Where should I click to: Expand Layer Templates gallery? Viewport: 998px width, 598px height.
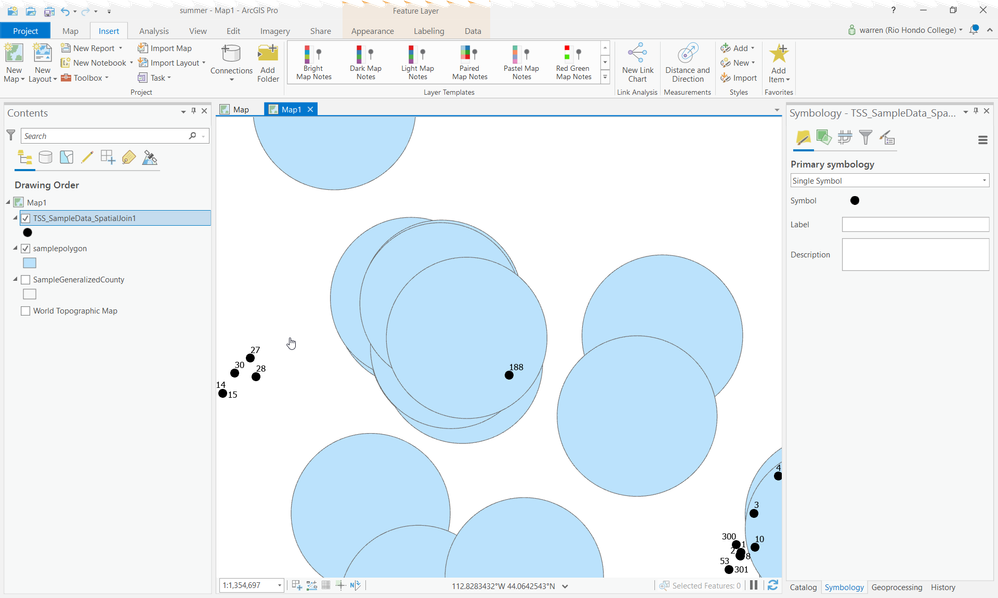point(605,77)
